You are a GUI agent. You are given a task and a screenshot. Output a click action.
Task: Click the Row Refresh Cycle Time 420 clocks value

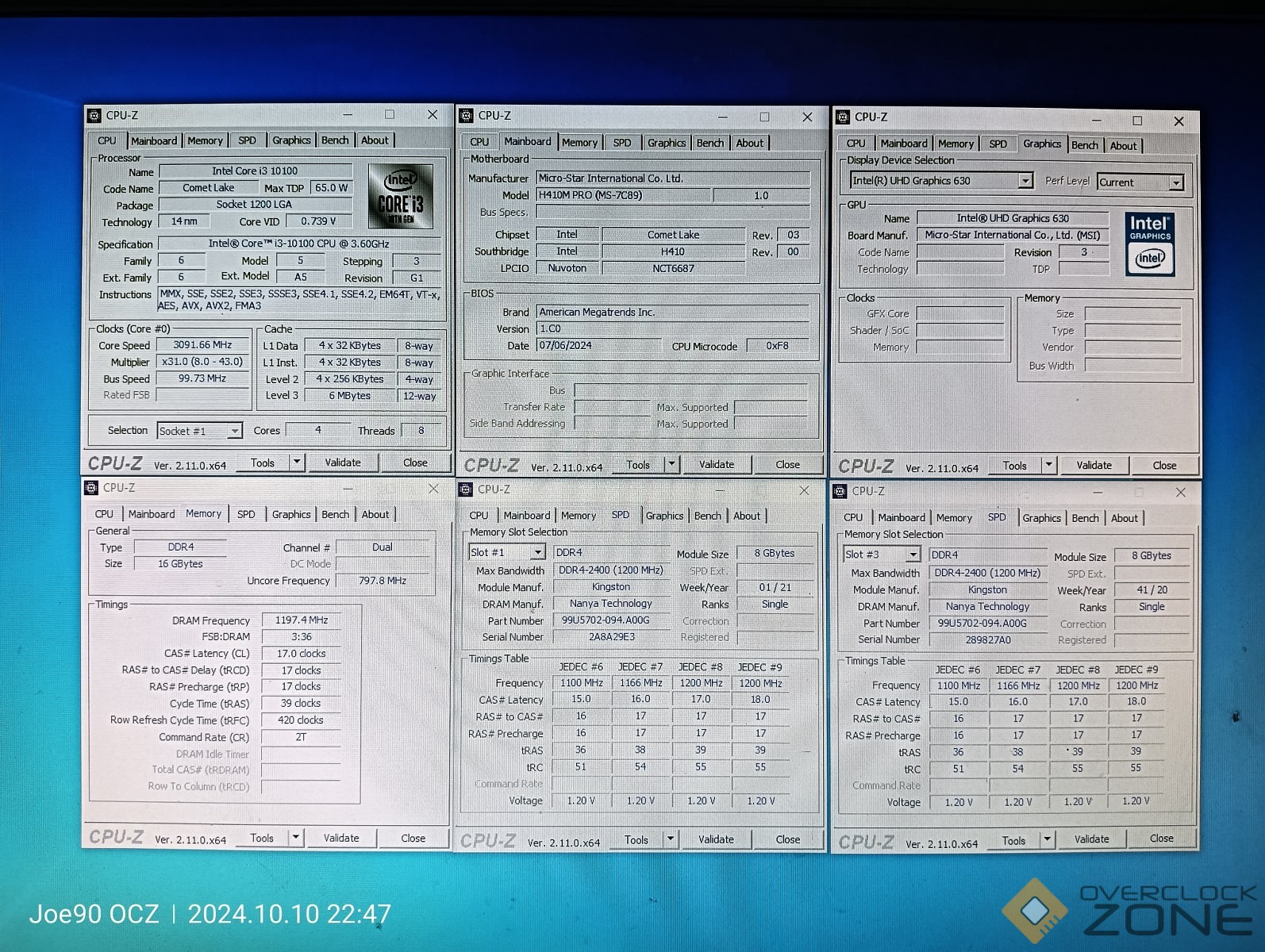301,720
